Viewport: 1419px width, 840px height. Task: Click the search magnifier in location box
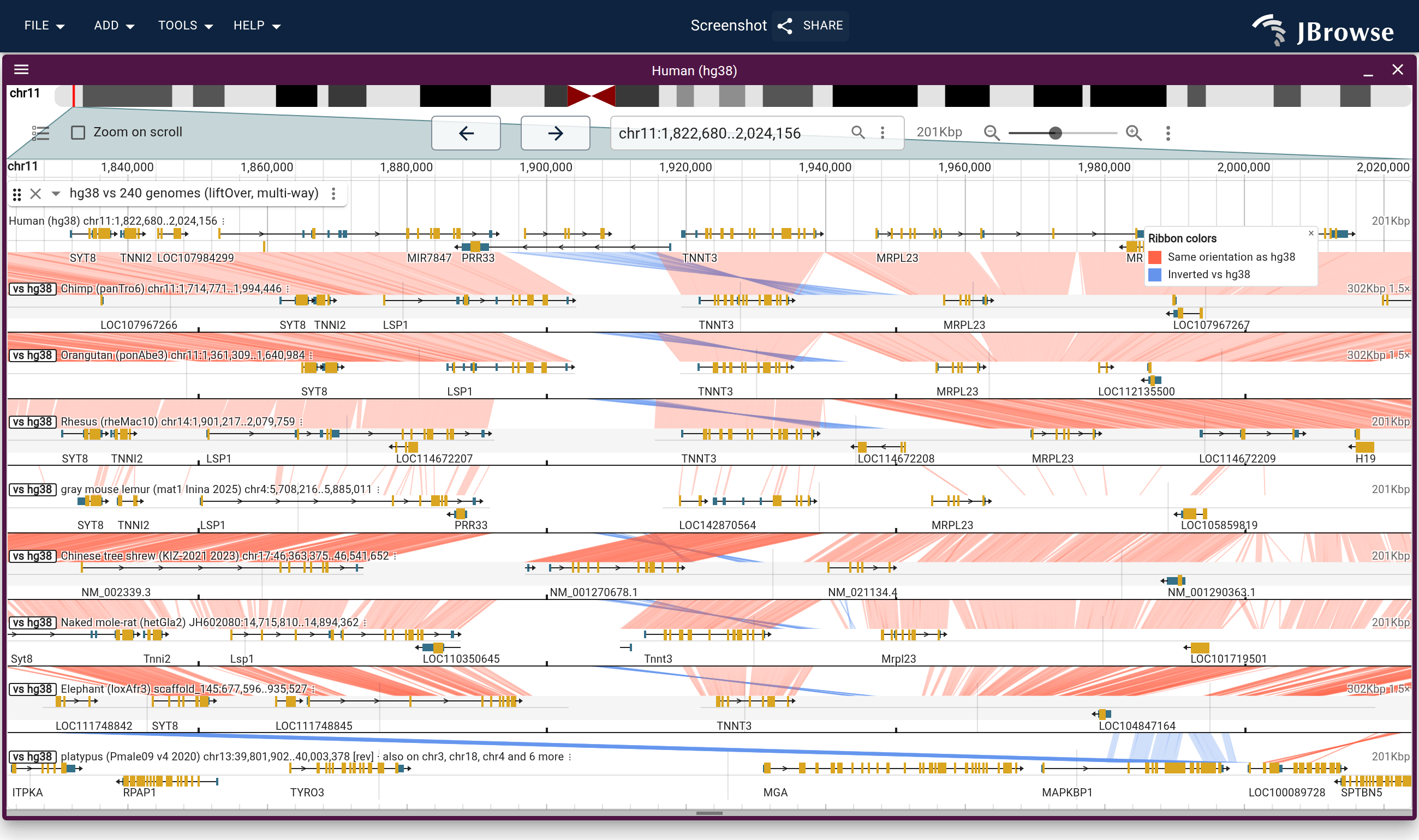tap(858, 133)
